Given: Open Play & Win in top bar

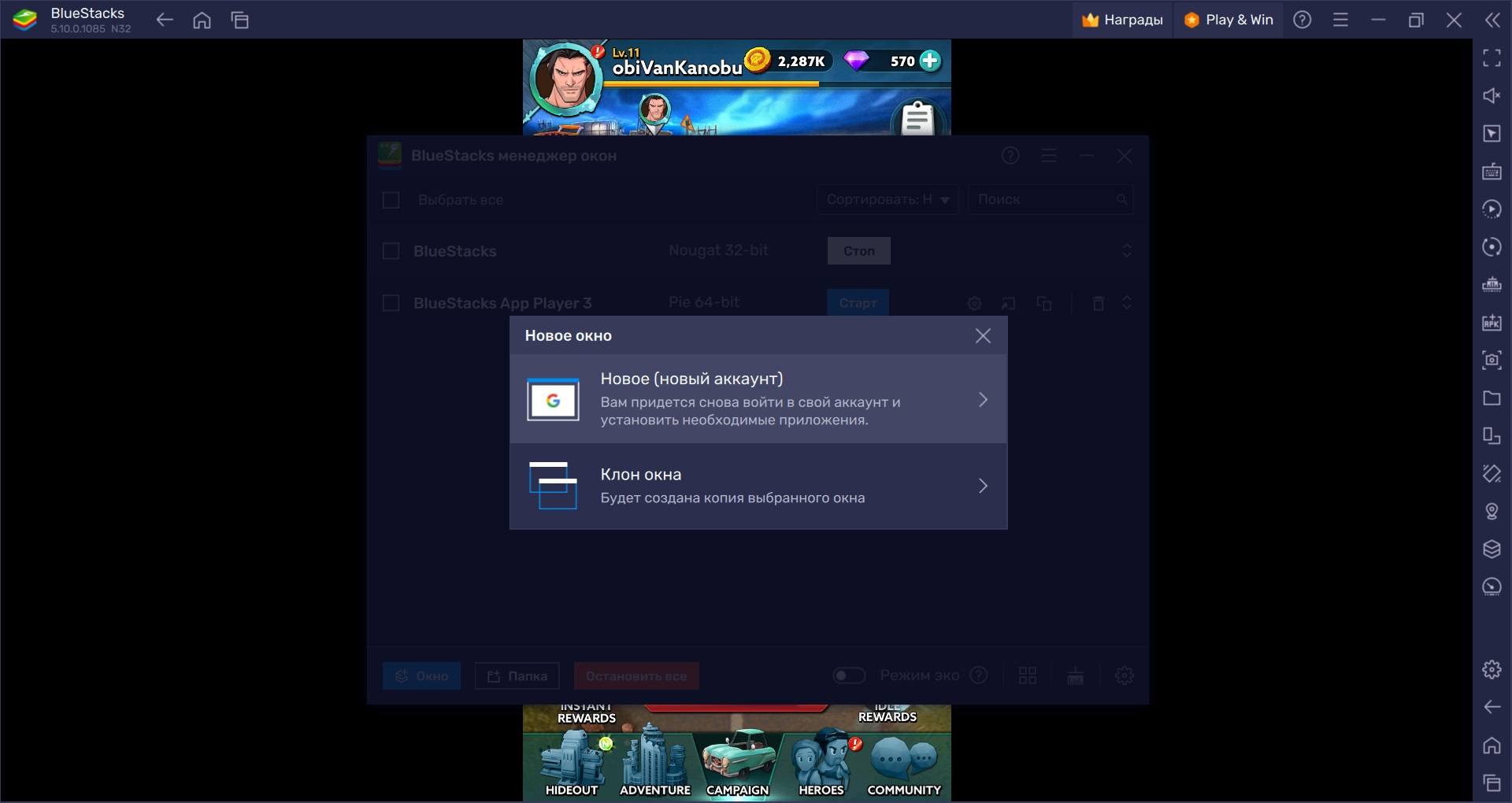Looking at the screenshot, I should click(1228, 20).
